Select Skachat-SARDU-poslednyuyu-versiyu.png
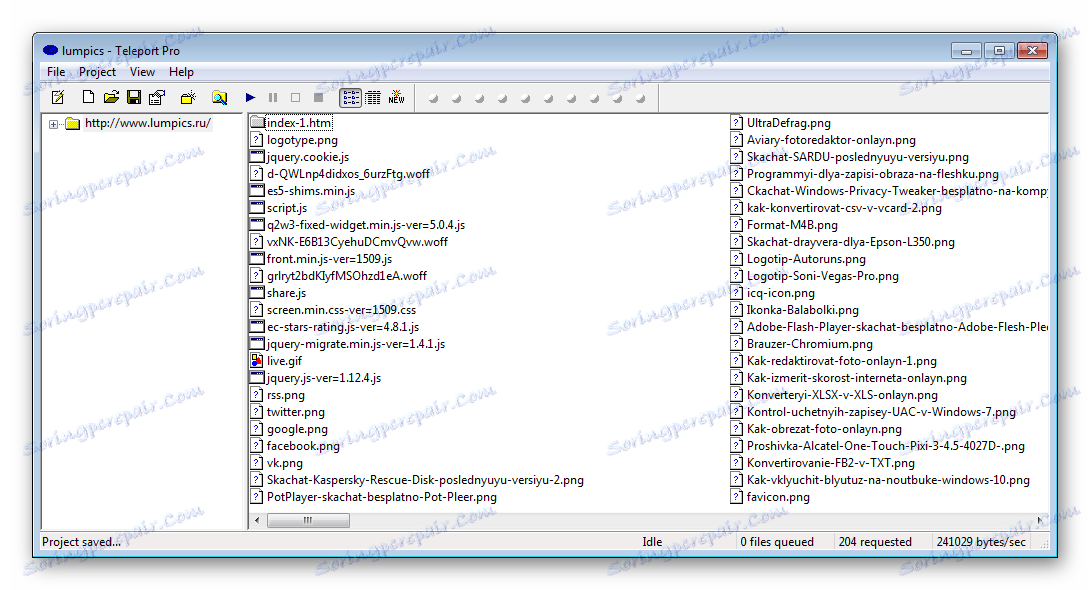 click(x=858, y=157)
